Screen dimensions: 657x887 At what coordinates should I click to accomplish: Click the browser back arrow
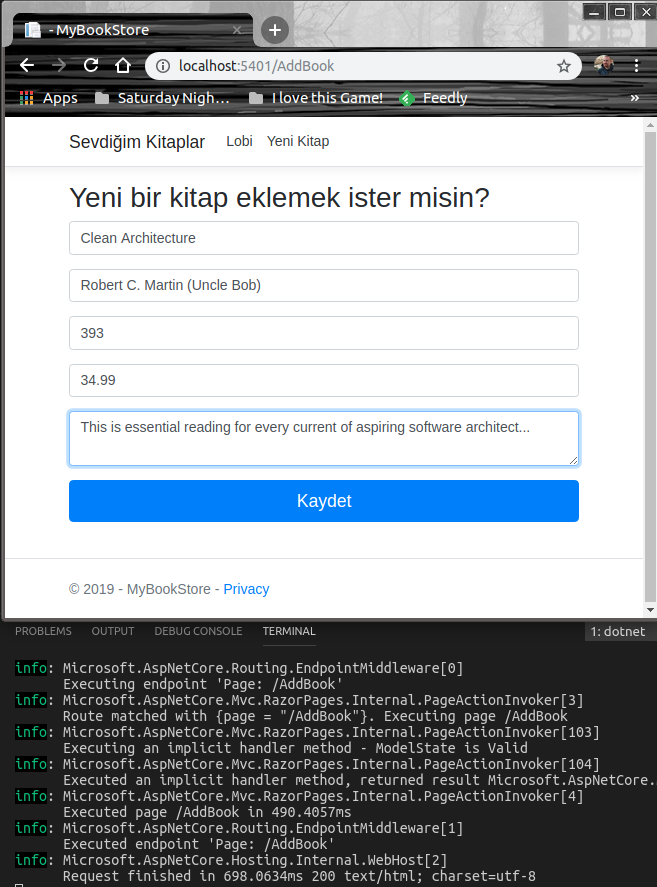tap(27, 66)
